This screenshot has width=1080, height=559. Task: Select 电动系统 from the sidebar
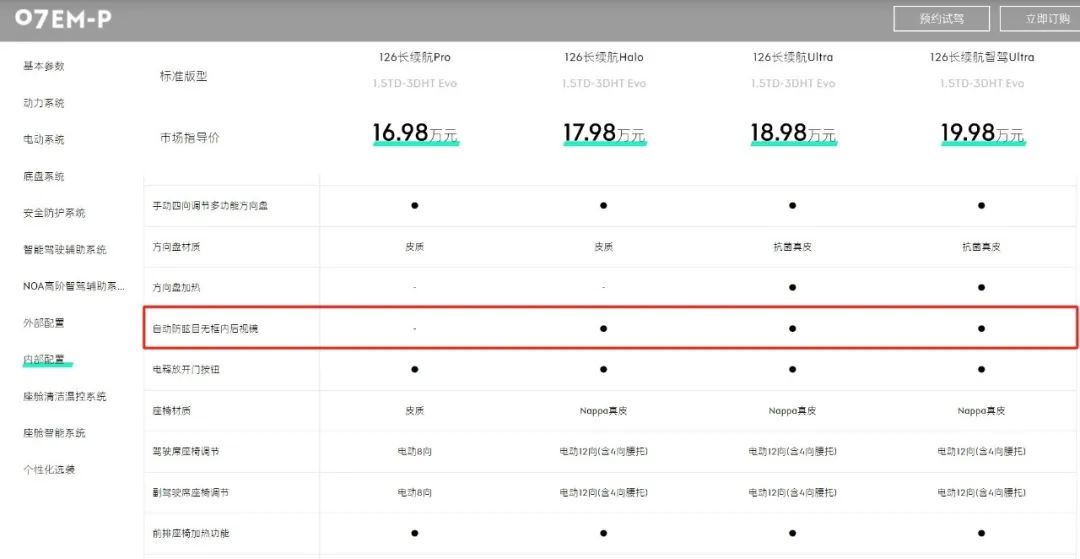tap(44, 140)
